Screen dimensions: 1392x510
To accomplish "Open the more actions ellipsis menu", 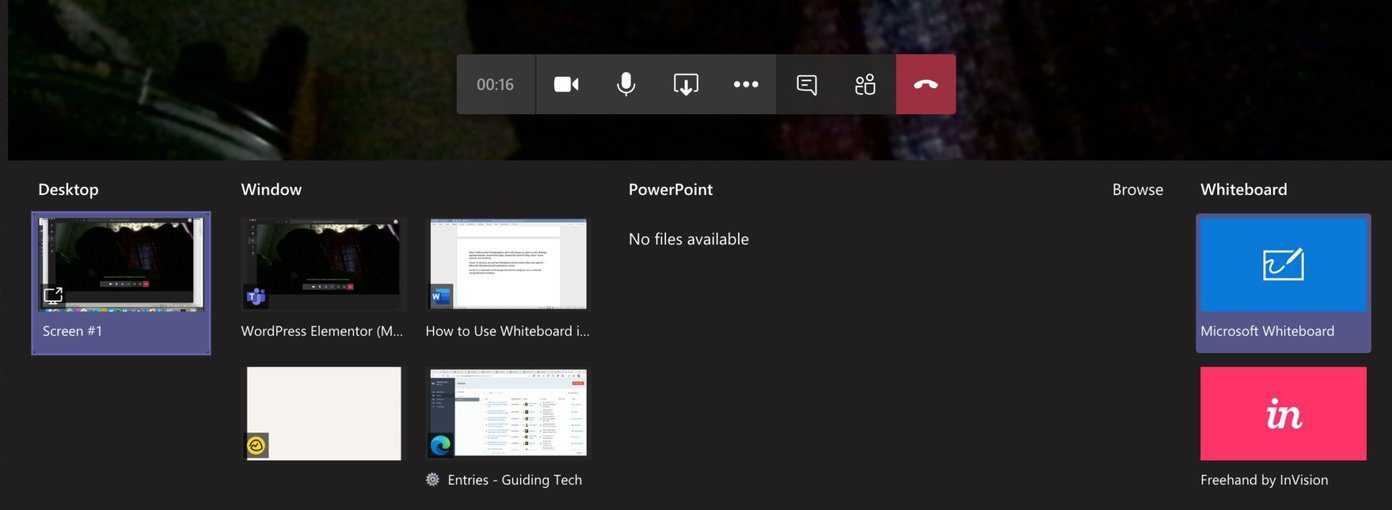I will [746, 84].
